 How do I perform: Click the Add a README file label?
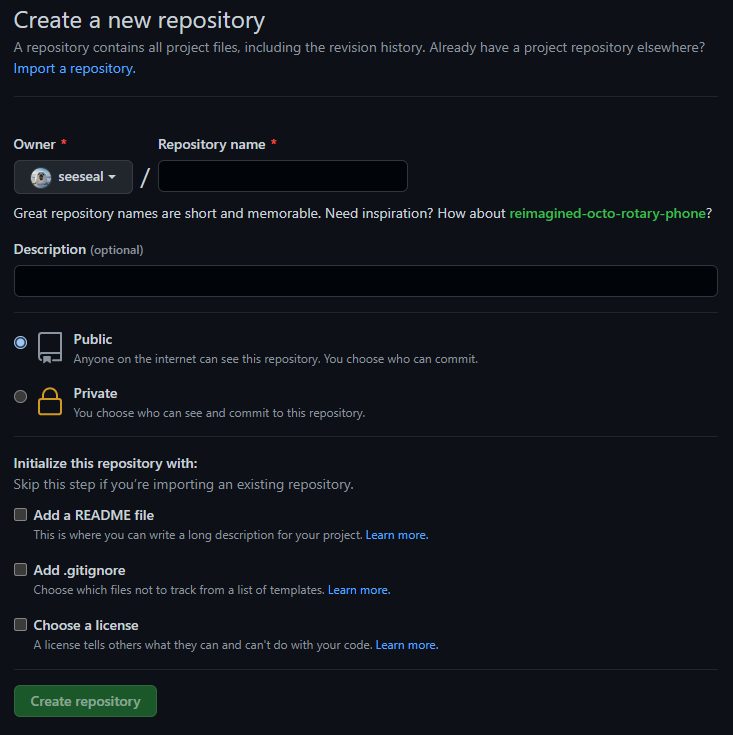coord(94,515)
